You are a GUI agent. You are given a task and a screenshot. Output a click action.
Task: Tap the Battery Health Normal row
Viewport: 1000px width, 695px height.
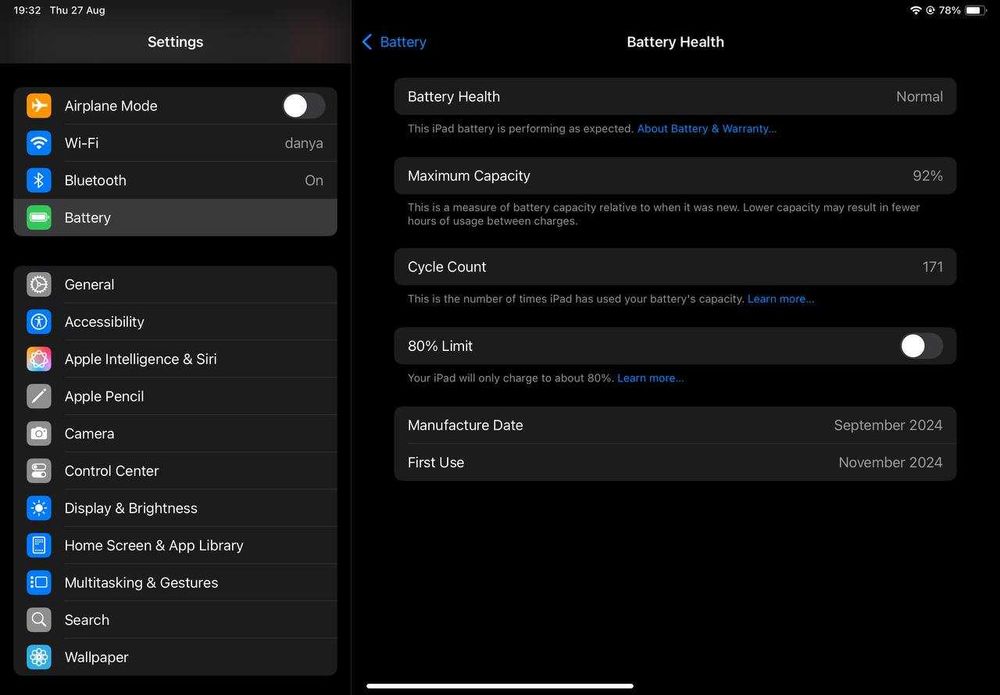[675, 97]
